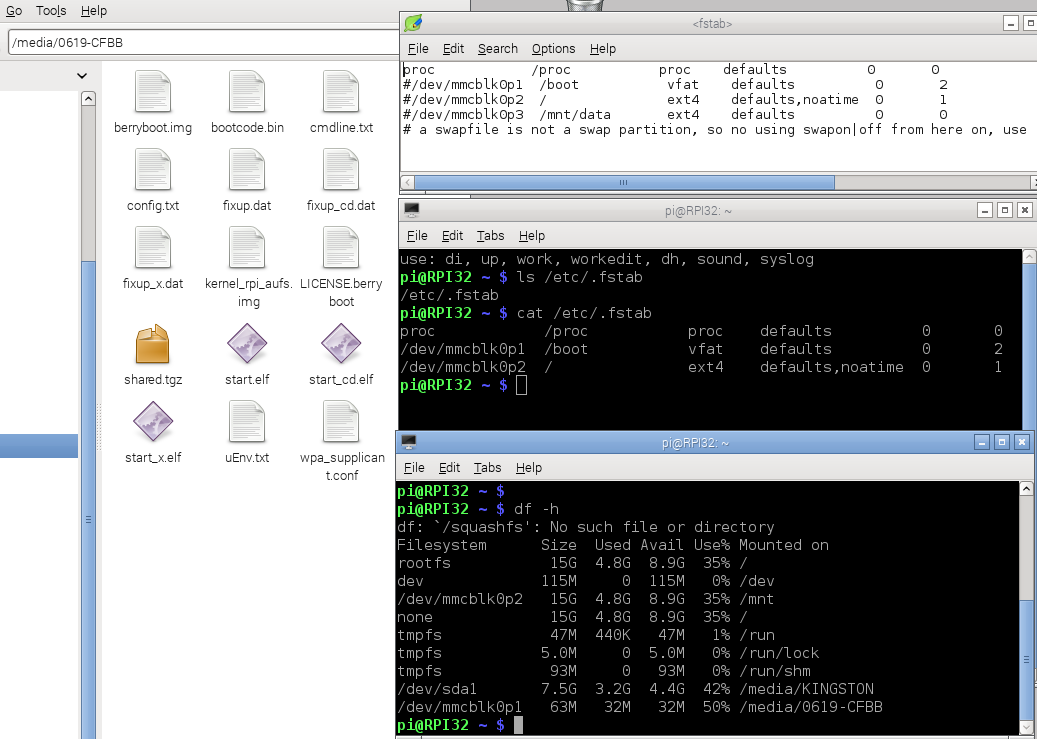
Task: Select the wpa_supplicant.conf file icon
Action: click(x=341, y=423)
